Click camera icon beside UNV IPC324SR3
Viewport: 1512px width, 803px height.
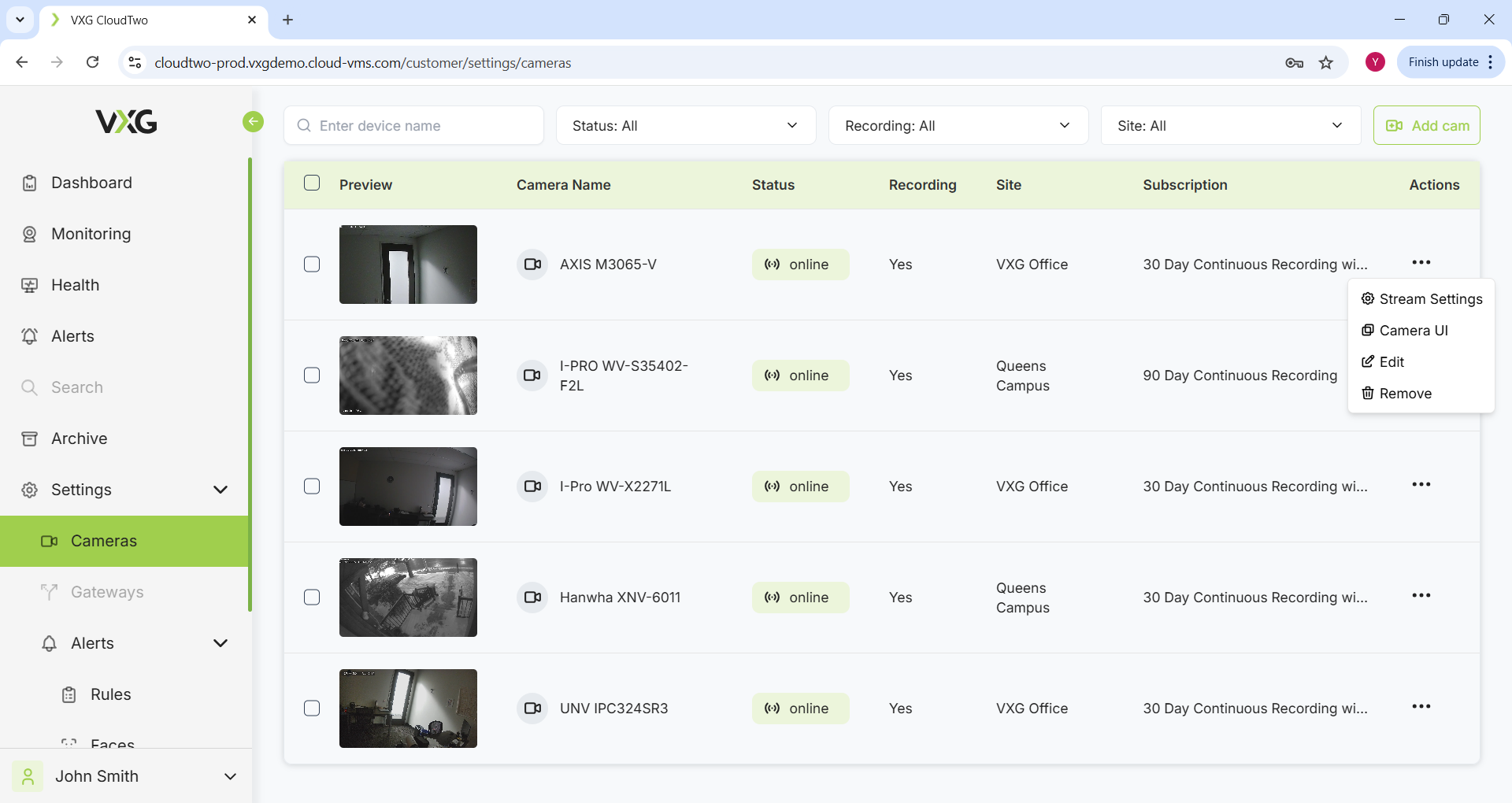pyautogui.click(x=532, y=708)
